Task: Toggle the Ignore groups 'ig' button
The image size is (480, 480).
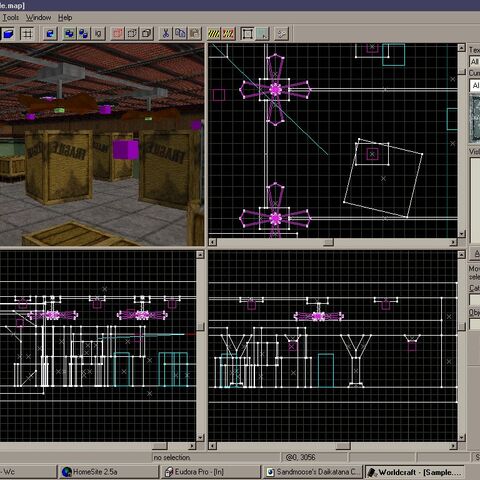Action: (x=98, y=33)
